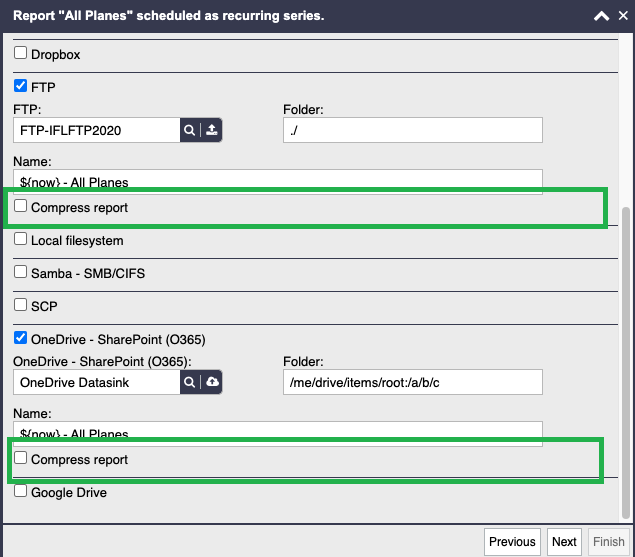The height and width of the screenshot is (557, 635).
Task: Click the Next button
Action: point(564,542)
